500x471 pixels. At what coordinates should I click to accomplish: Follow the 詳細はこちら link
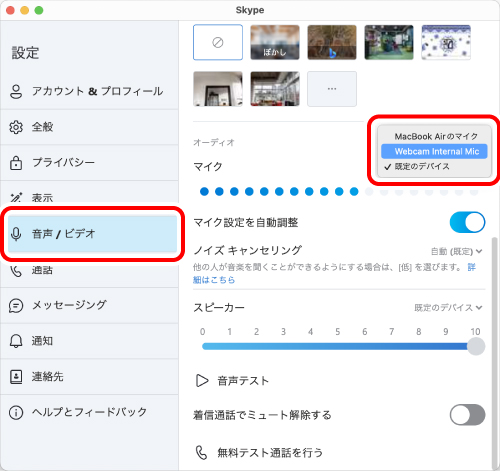point(214,280)
